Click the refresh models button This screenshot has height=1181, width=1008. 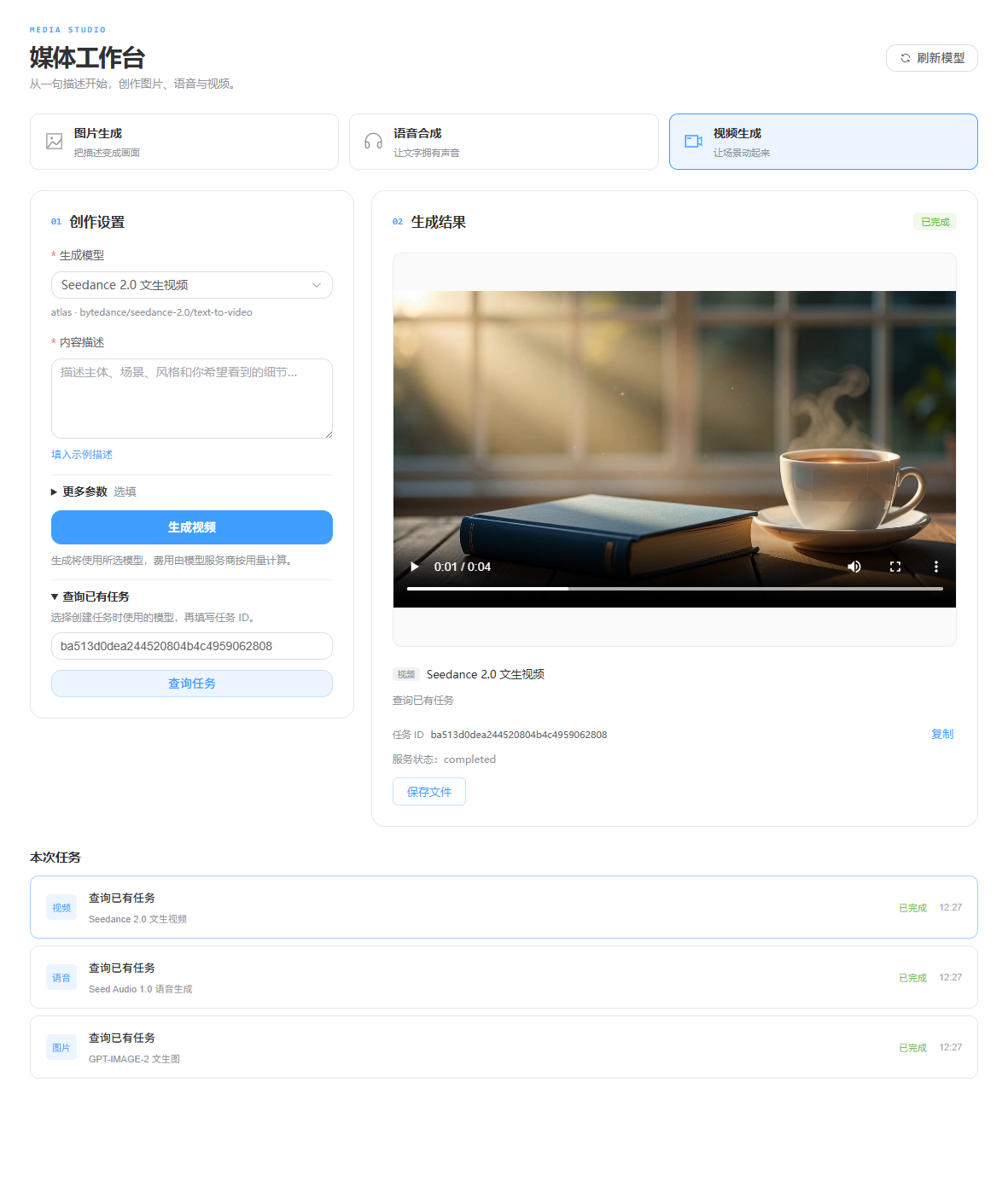(931, 58)
